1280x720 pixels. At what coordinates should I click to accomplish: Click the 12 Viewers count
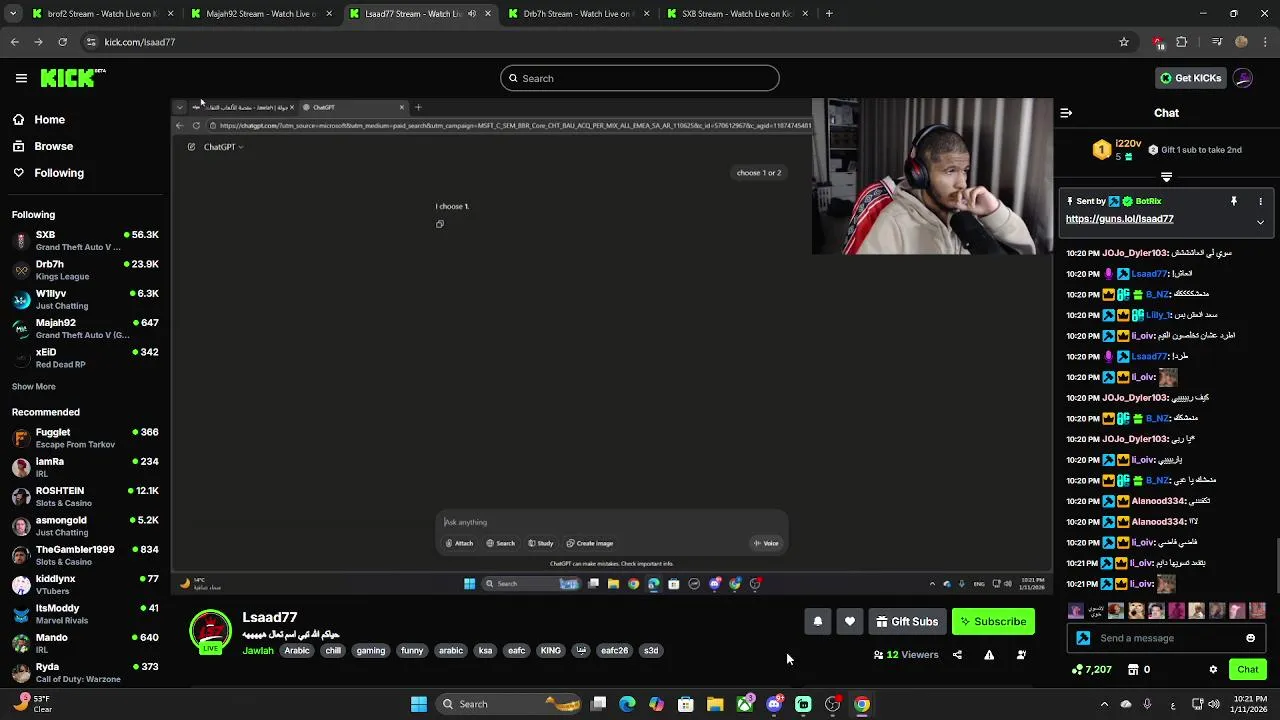(x=906, y=655)
